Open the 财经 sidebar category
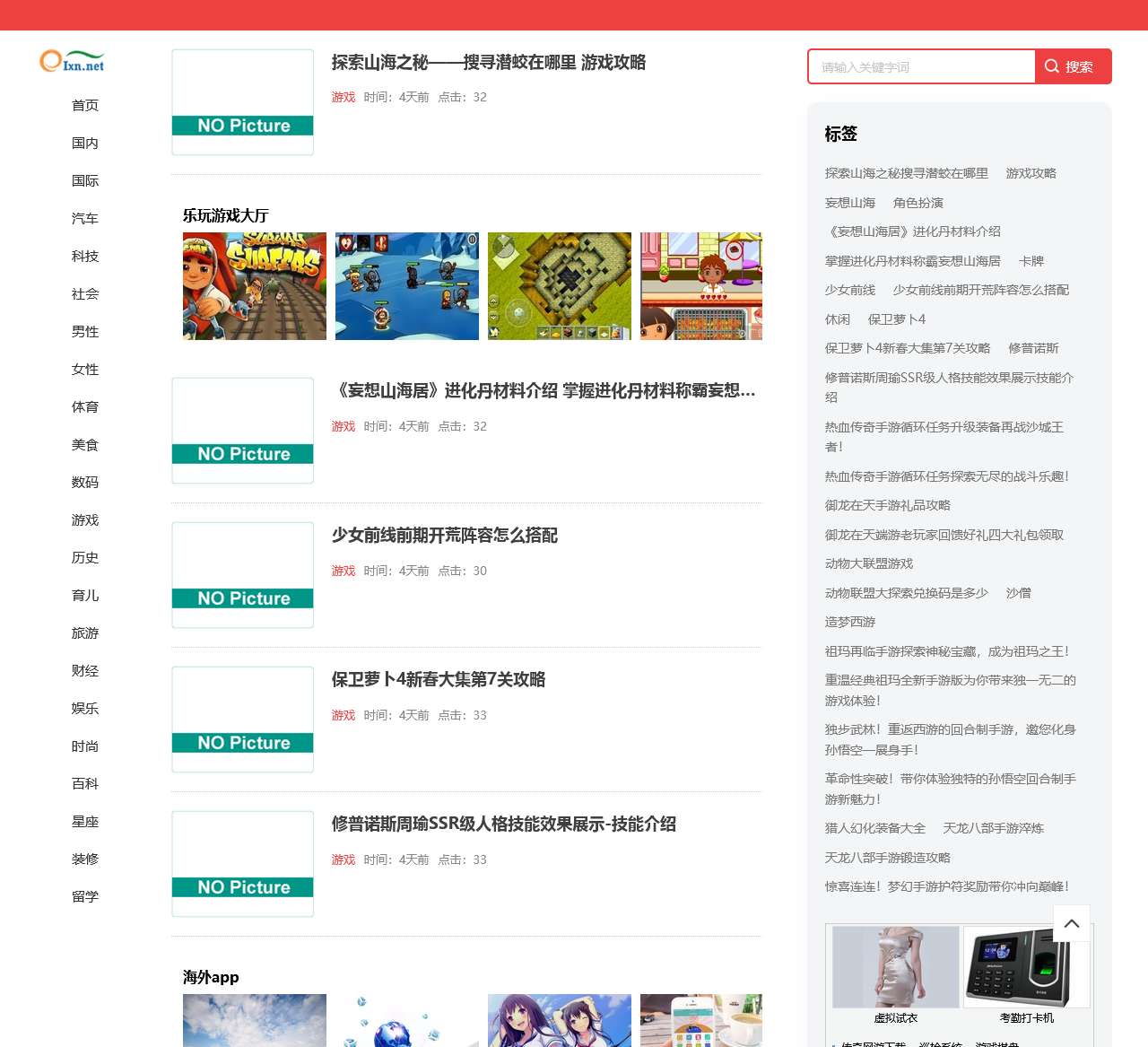This screenshot has height=1047, width=1148. [x=85, y=670]
